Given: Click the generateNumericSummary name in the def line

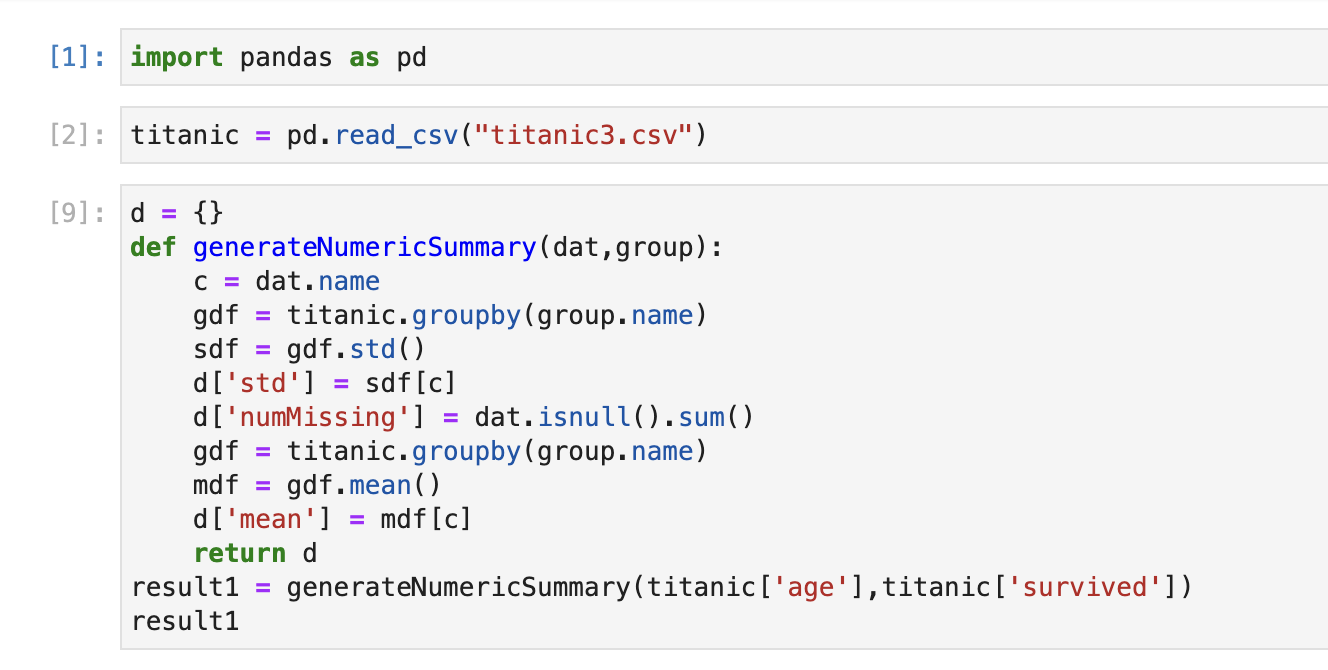Looking at the screenshot, I should point(364,247).
